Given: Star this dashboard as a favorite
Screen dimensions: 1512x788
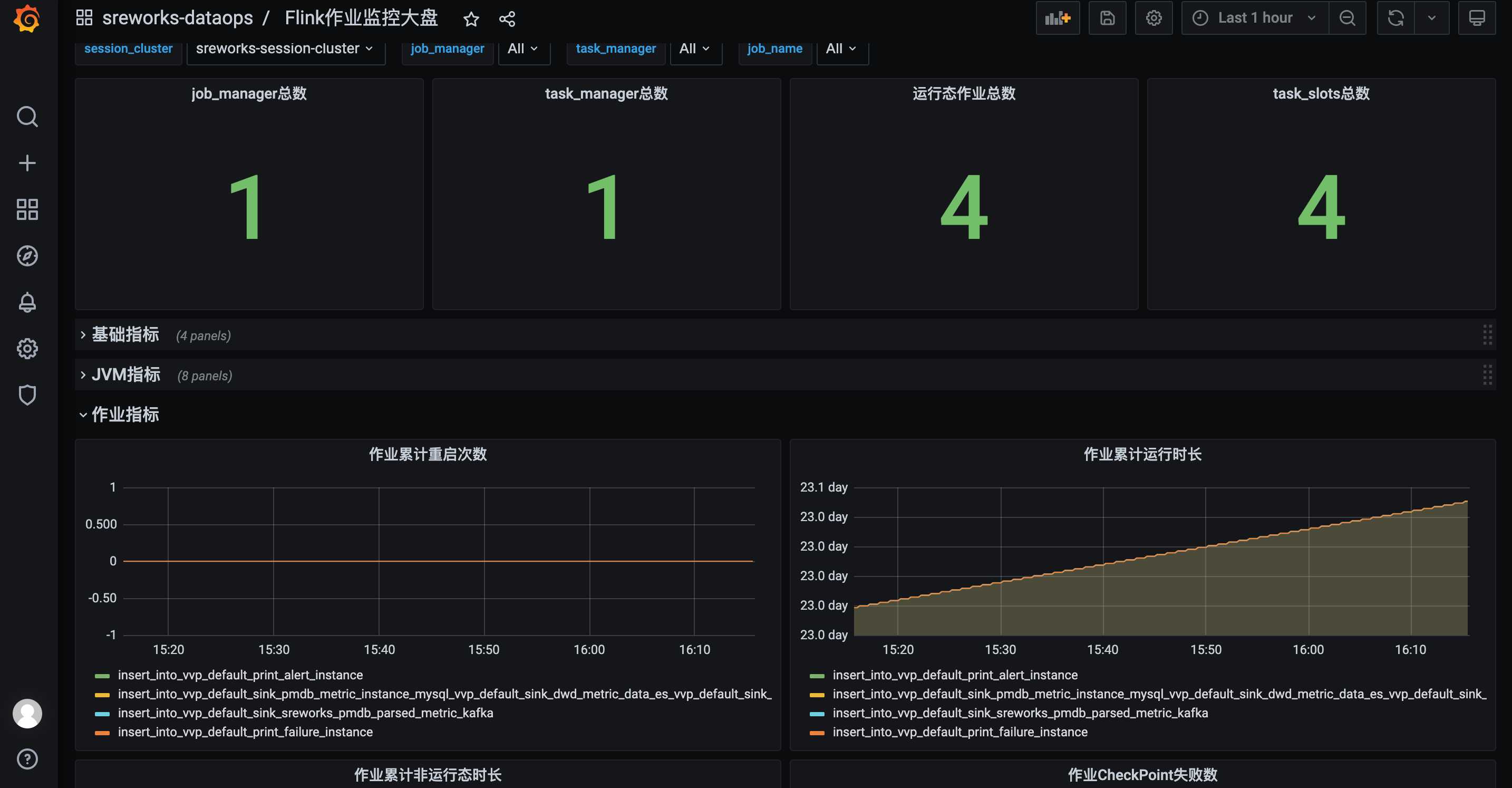Looking at the screenshot, I should tap(471, 20).
